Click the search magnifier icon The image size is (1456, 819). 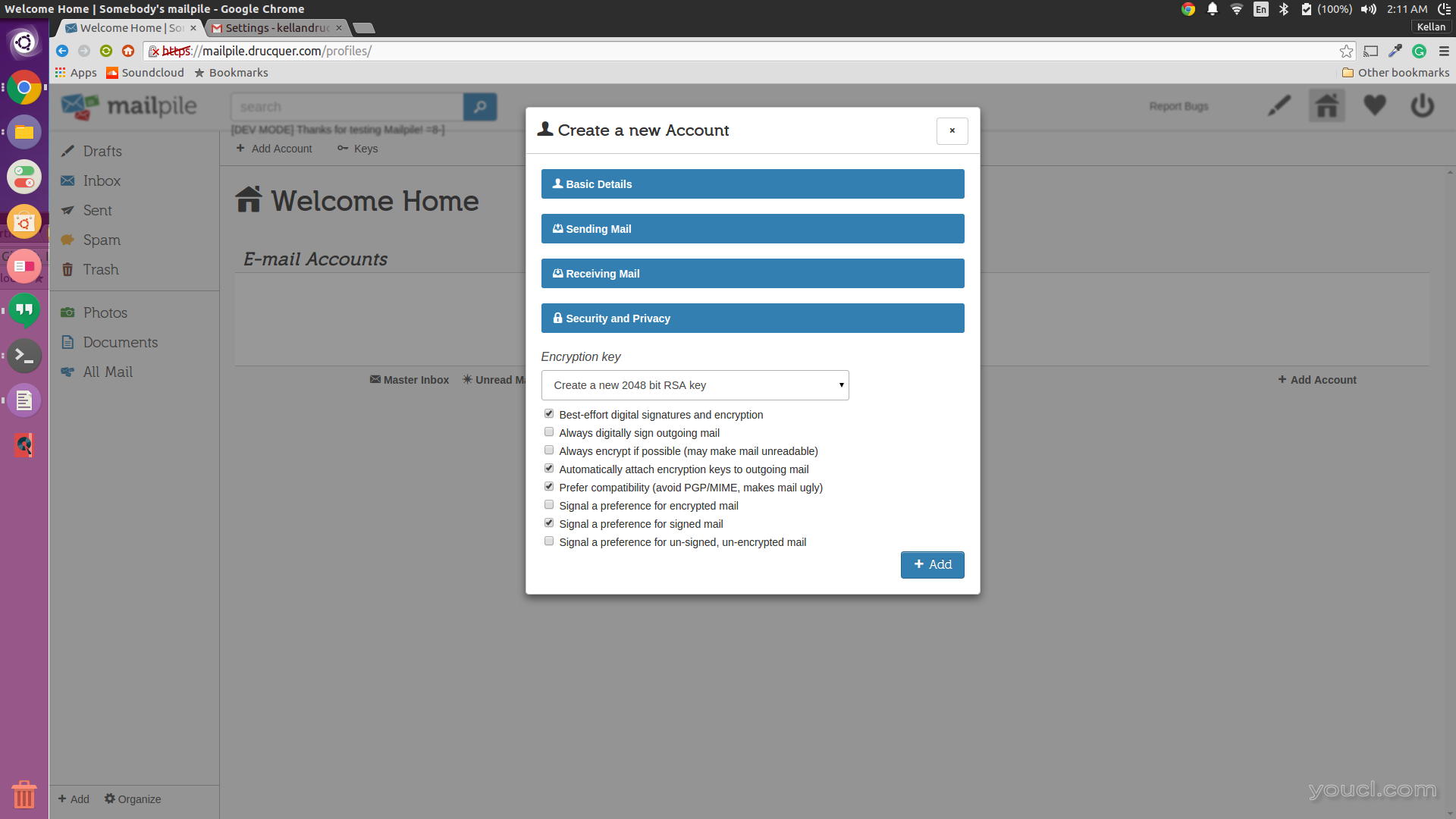480,106
